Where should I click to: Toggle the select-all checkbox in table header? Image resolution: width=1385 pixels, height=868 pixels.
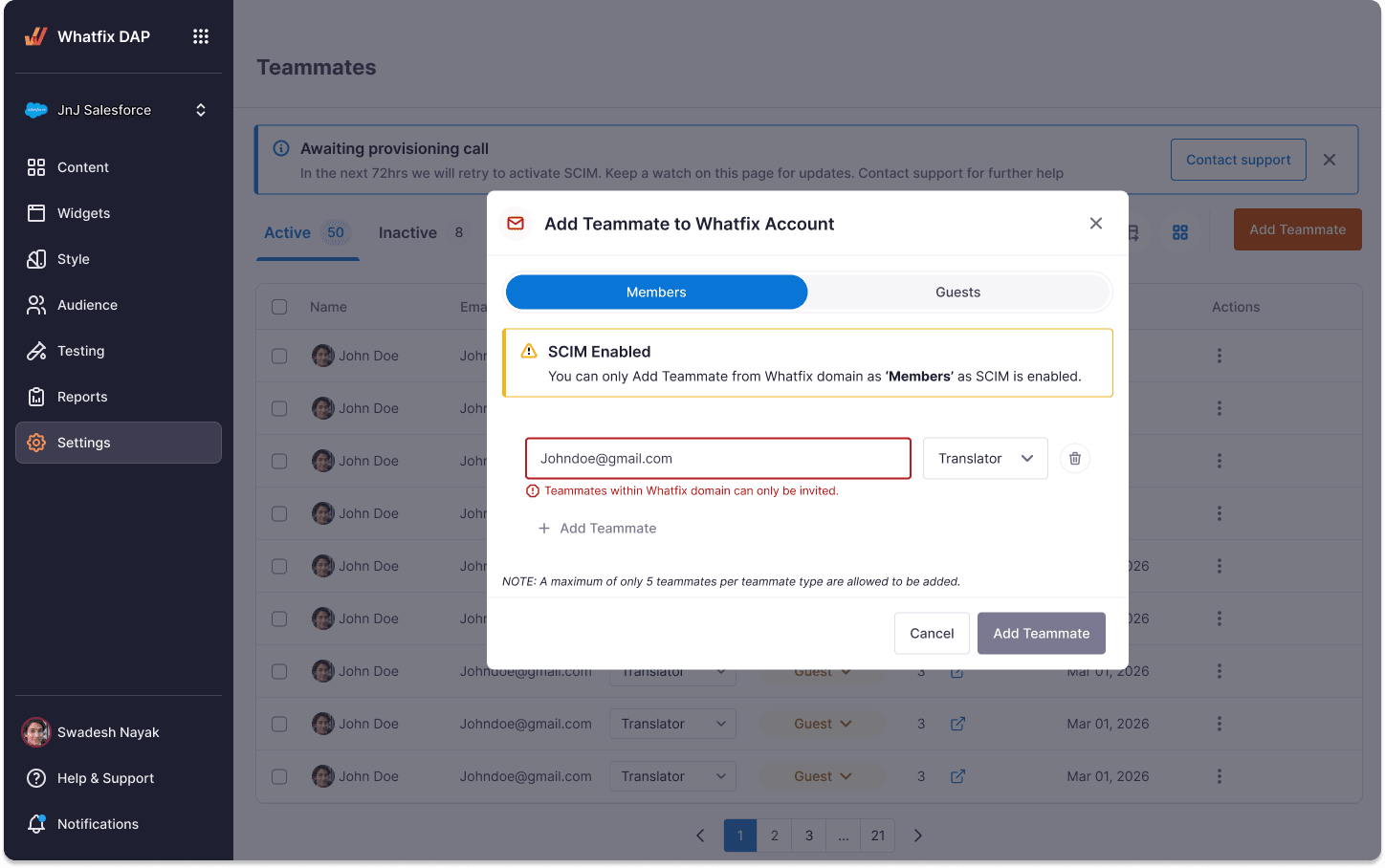point(279,307)
